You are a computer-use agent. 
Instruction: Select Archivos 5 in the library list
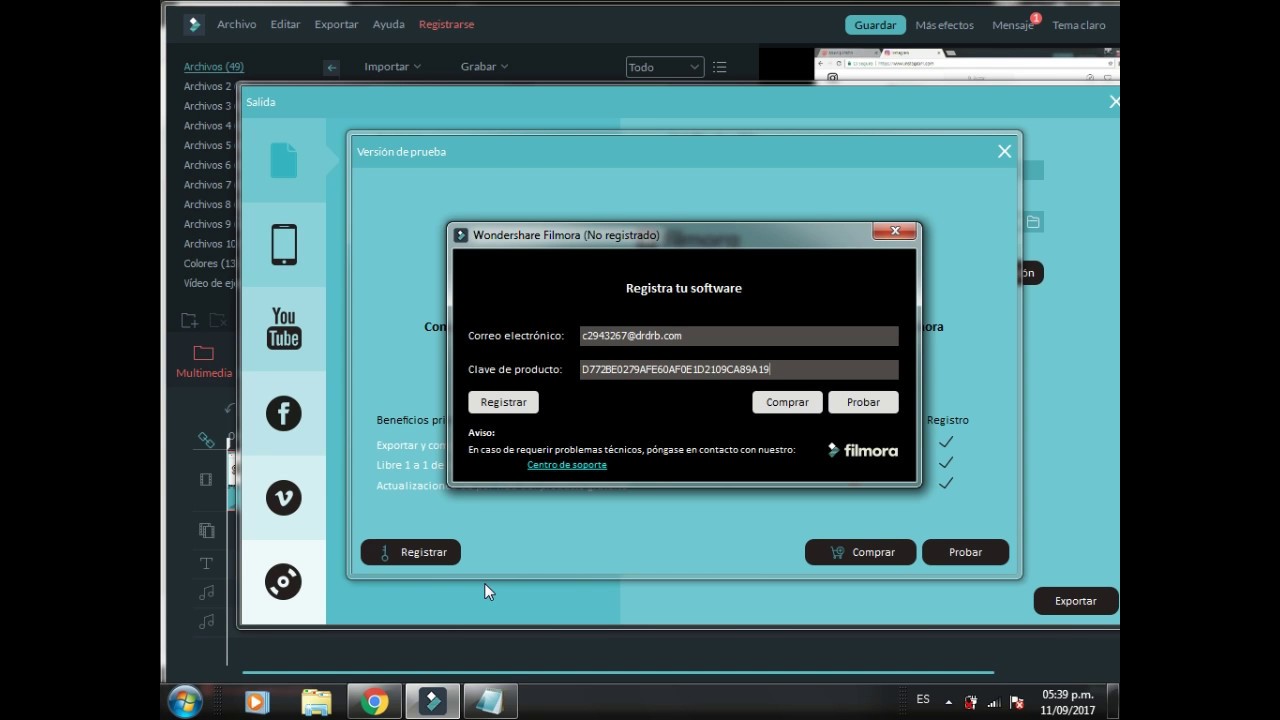[x=208, y=146]
